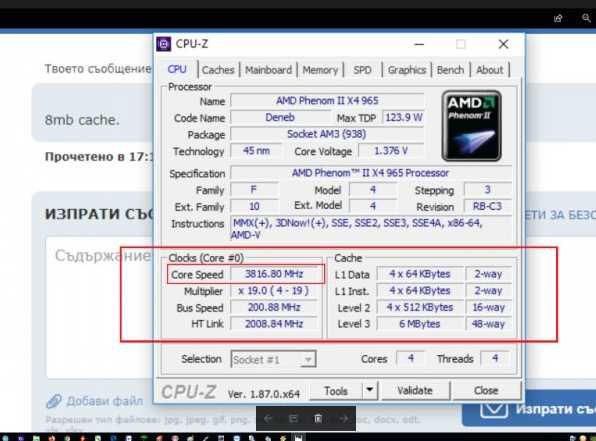Click the Ext. Family value 10
This screenshot has height=441, width=596.
click(x=254, y=206)
